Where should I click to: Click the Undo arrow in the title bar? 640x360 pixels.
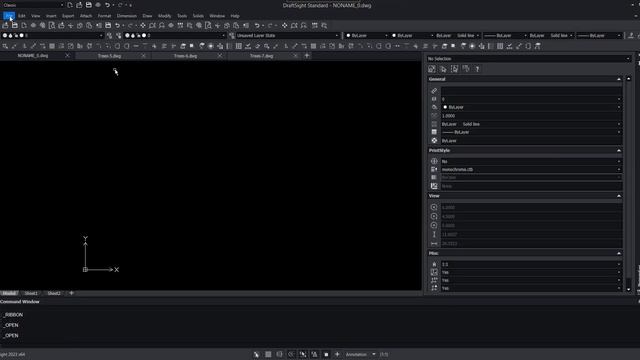107,5
